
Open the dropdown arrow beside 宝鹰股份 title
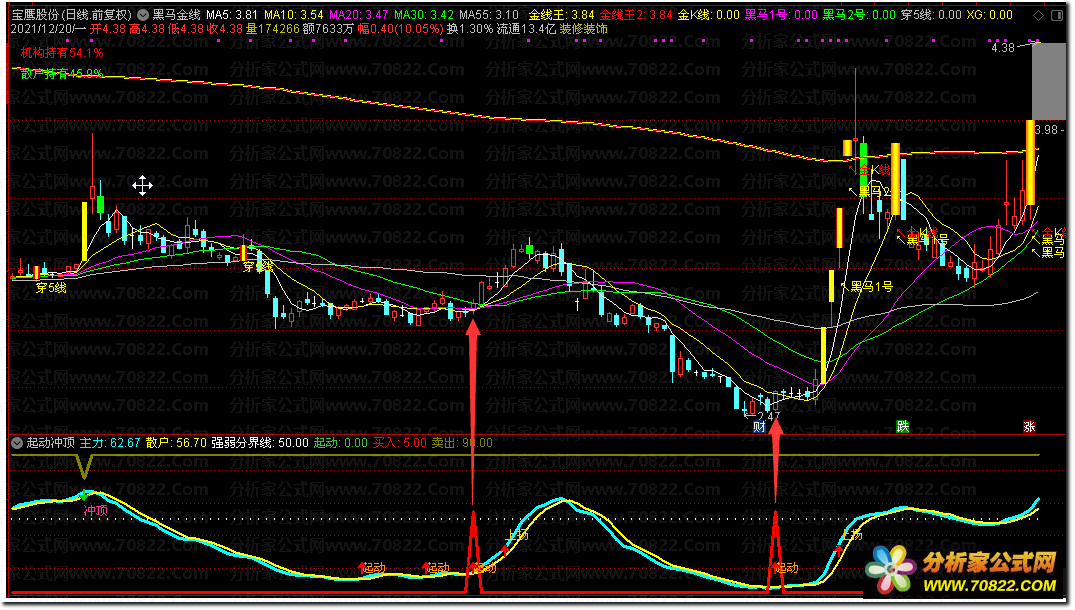pos(143,14)
